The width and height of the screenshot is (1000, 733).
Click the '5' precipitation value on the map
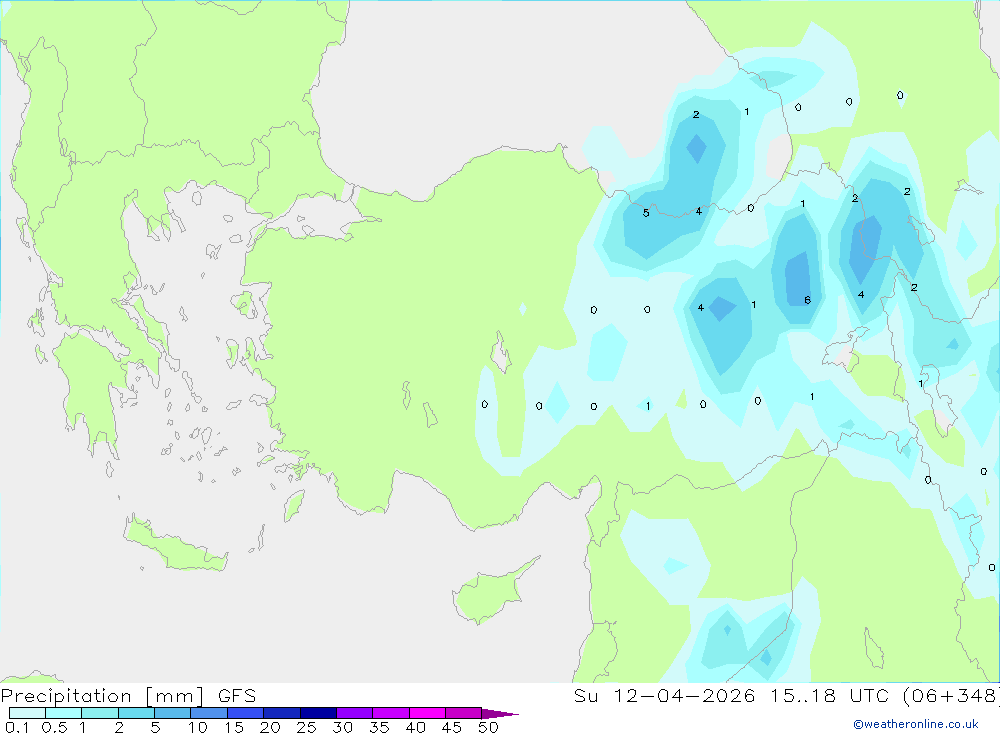(x=646, y=213)
